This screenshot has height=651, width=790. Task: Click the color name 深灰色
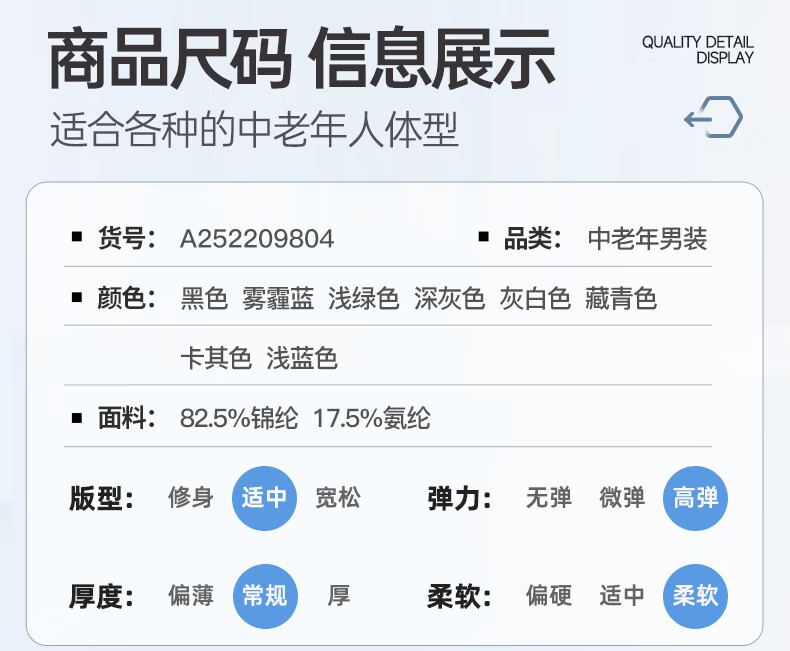tap(449, 298)
